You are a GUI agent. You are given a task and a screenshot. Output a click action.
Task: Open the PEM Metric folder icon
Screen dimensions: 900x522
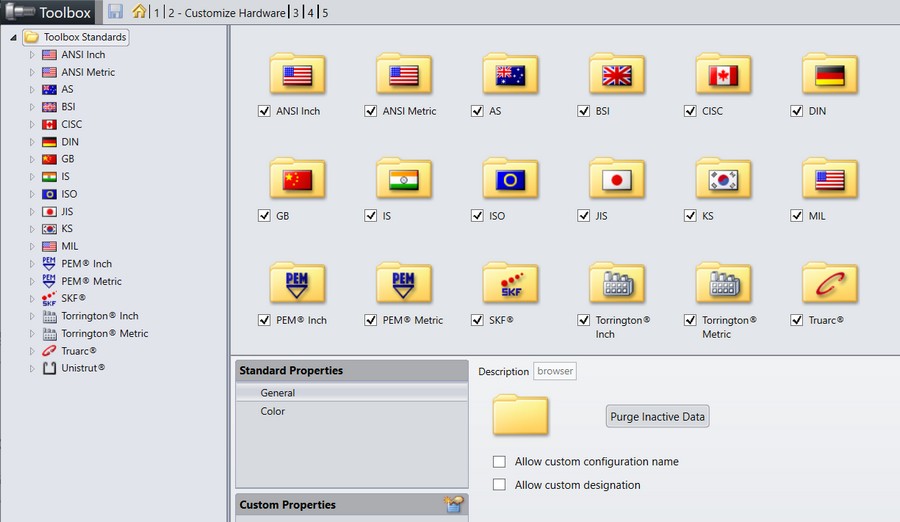click(404, 283)
